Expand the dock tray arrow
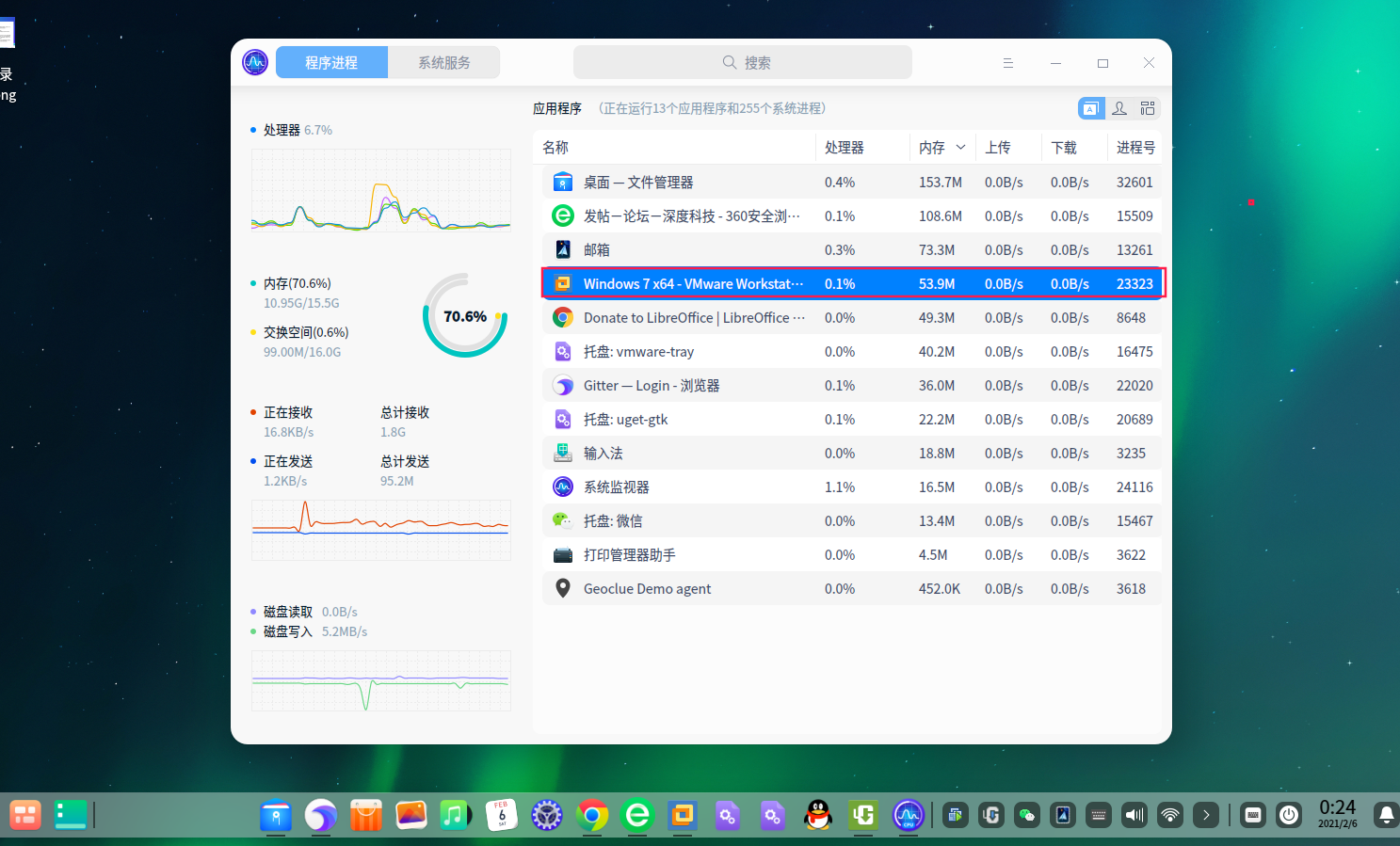1400x846 pixels. pyautogui.click(x=1206, y=815)
